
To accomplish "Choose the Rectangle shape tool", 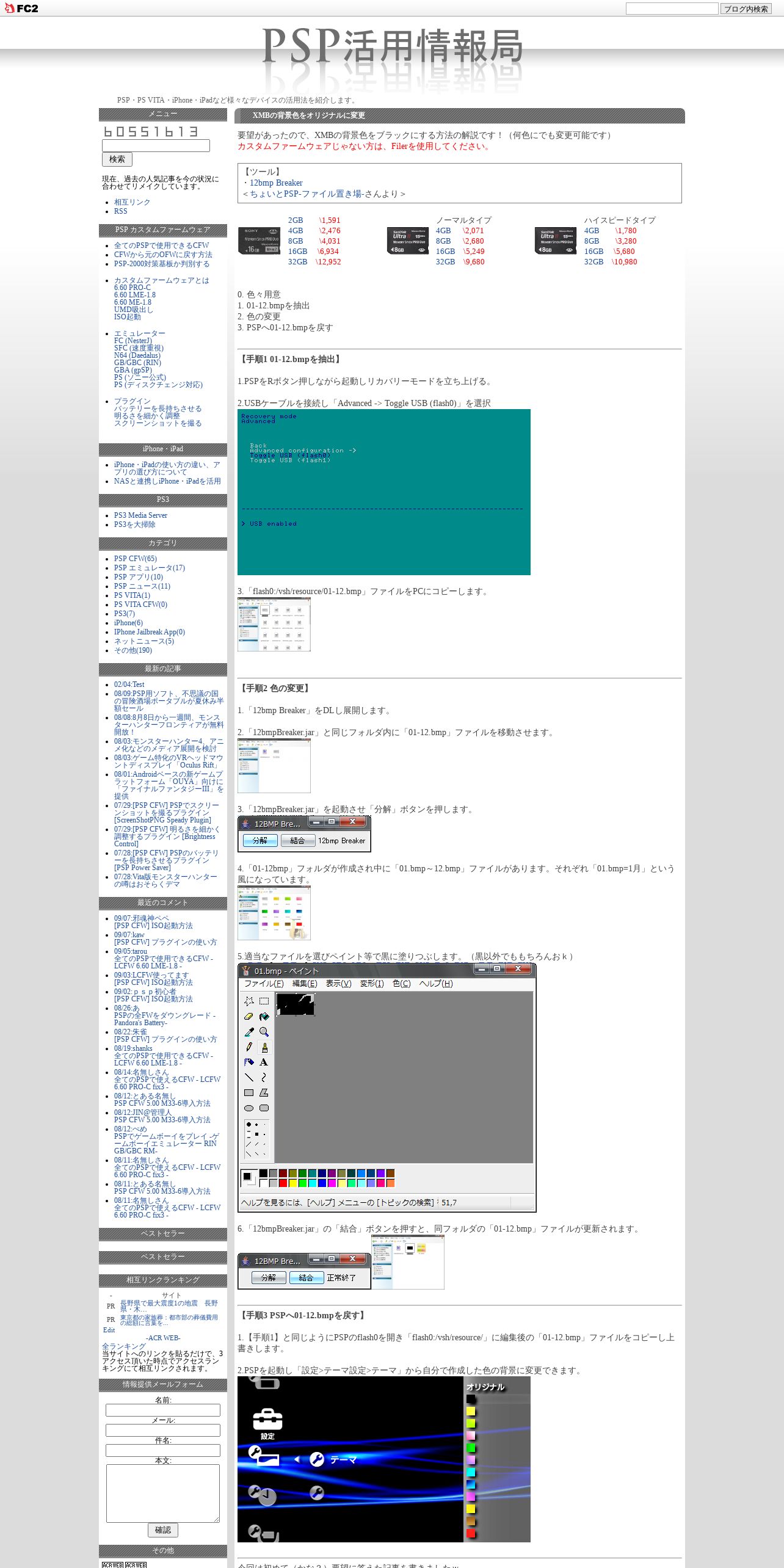I will pos(249,1093).
